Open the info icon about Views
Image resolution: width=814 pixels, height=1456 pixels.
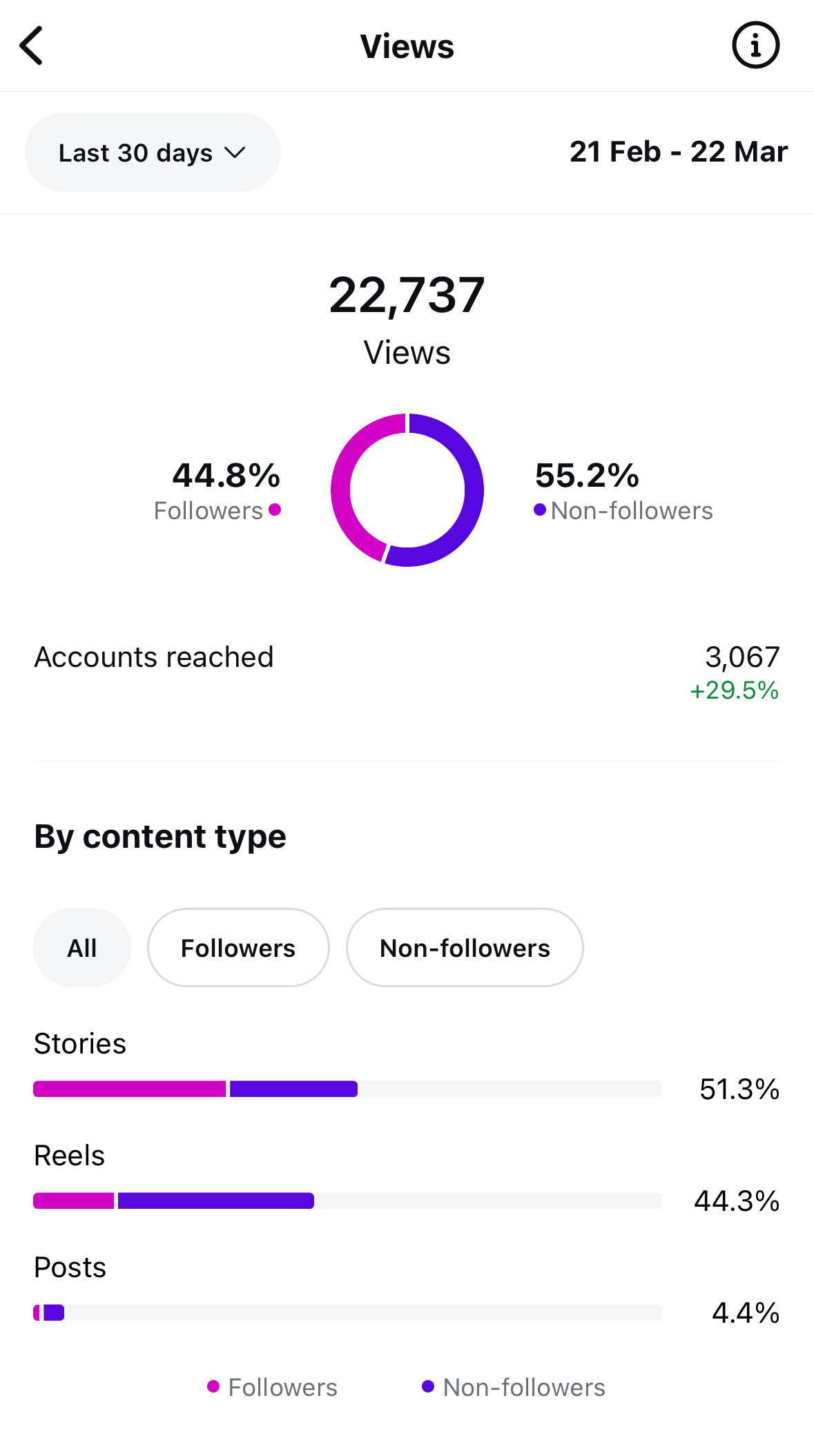(755, 46)
